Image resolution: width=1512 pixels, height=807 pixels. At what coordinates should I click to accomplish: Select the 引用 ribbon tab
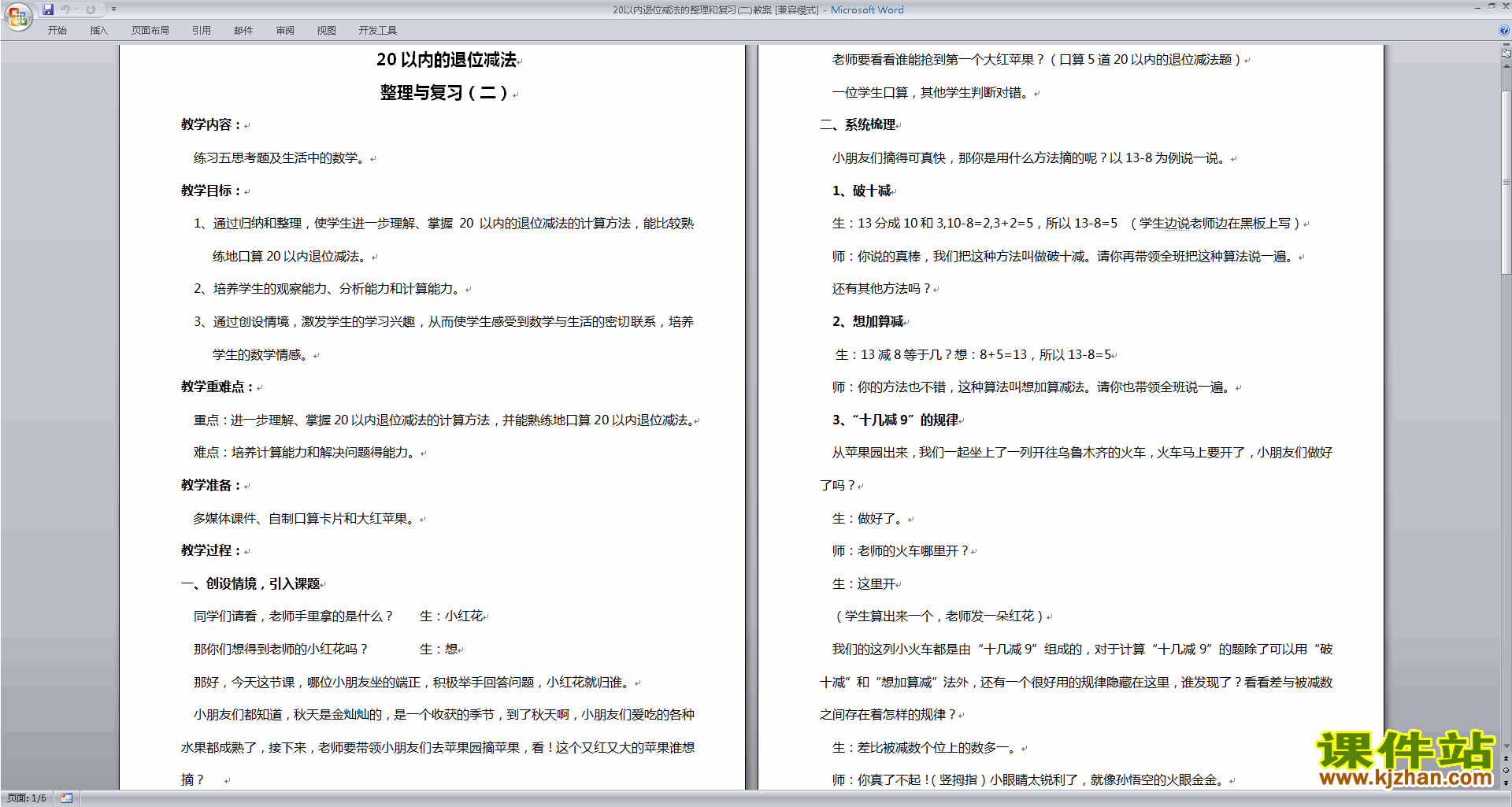201,31
